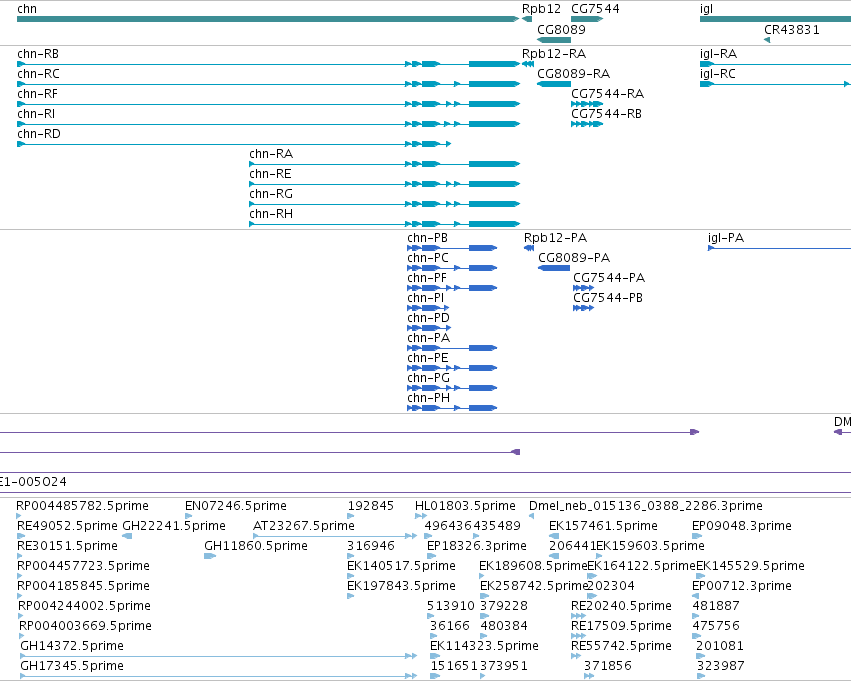Select transcript chn-RF
Viewport: 851px width, 681px height.
point(269,104)
